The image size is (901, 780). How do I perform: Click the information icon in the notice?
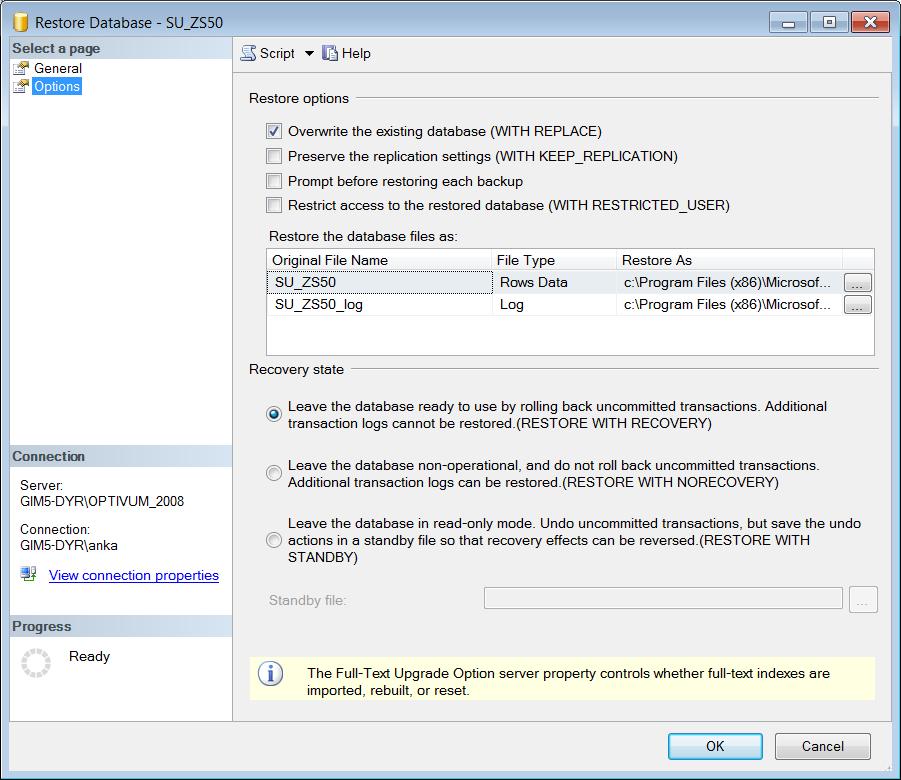tap(271, 674)
